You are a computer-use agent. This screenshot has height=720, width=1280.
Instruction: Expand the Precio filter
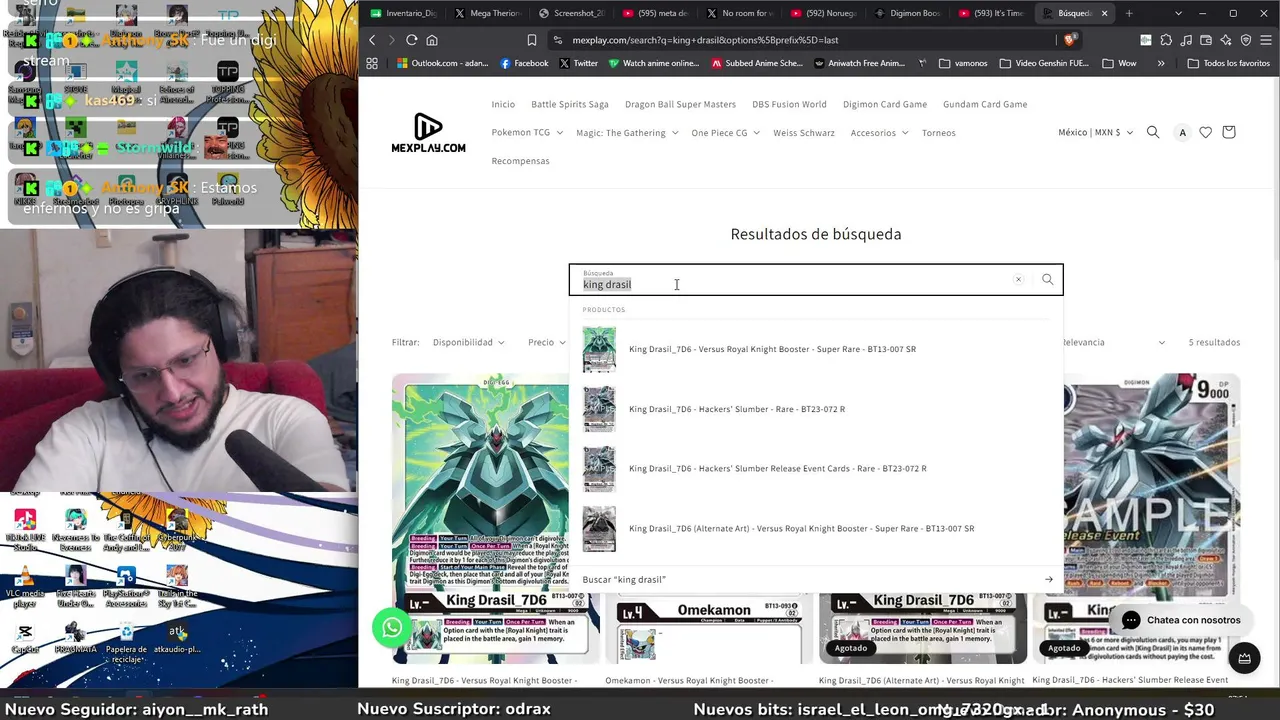coord(546,342)
